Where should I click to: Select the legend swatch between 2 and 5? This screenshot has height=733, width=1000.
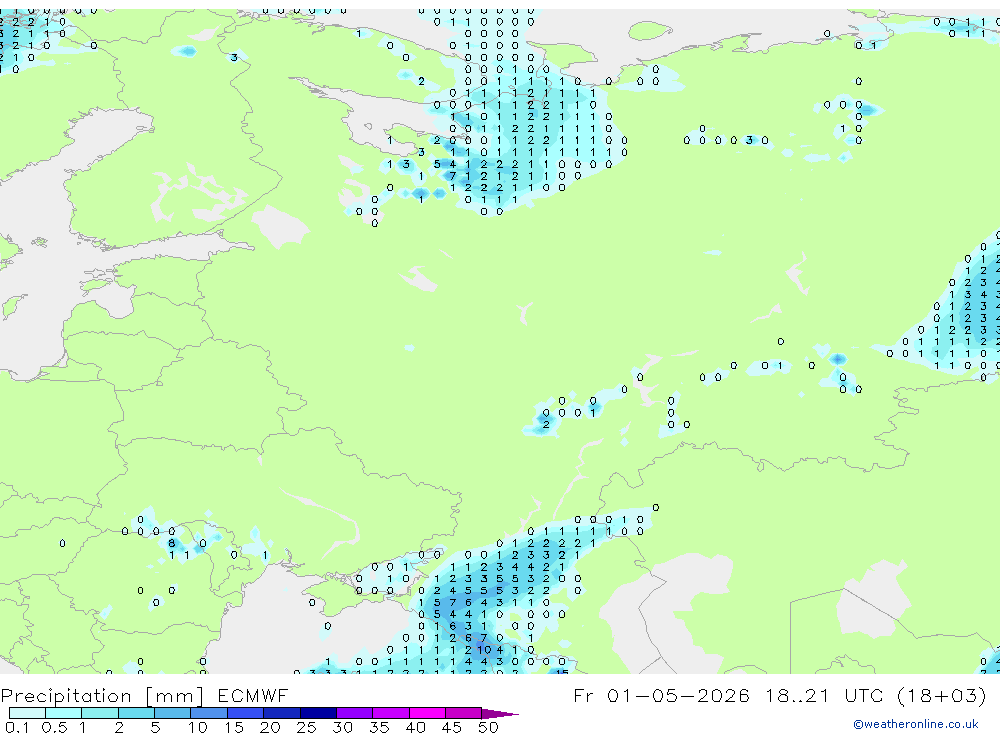click(x=136, y=713)
